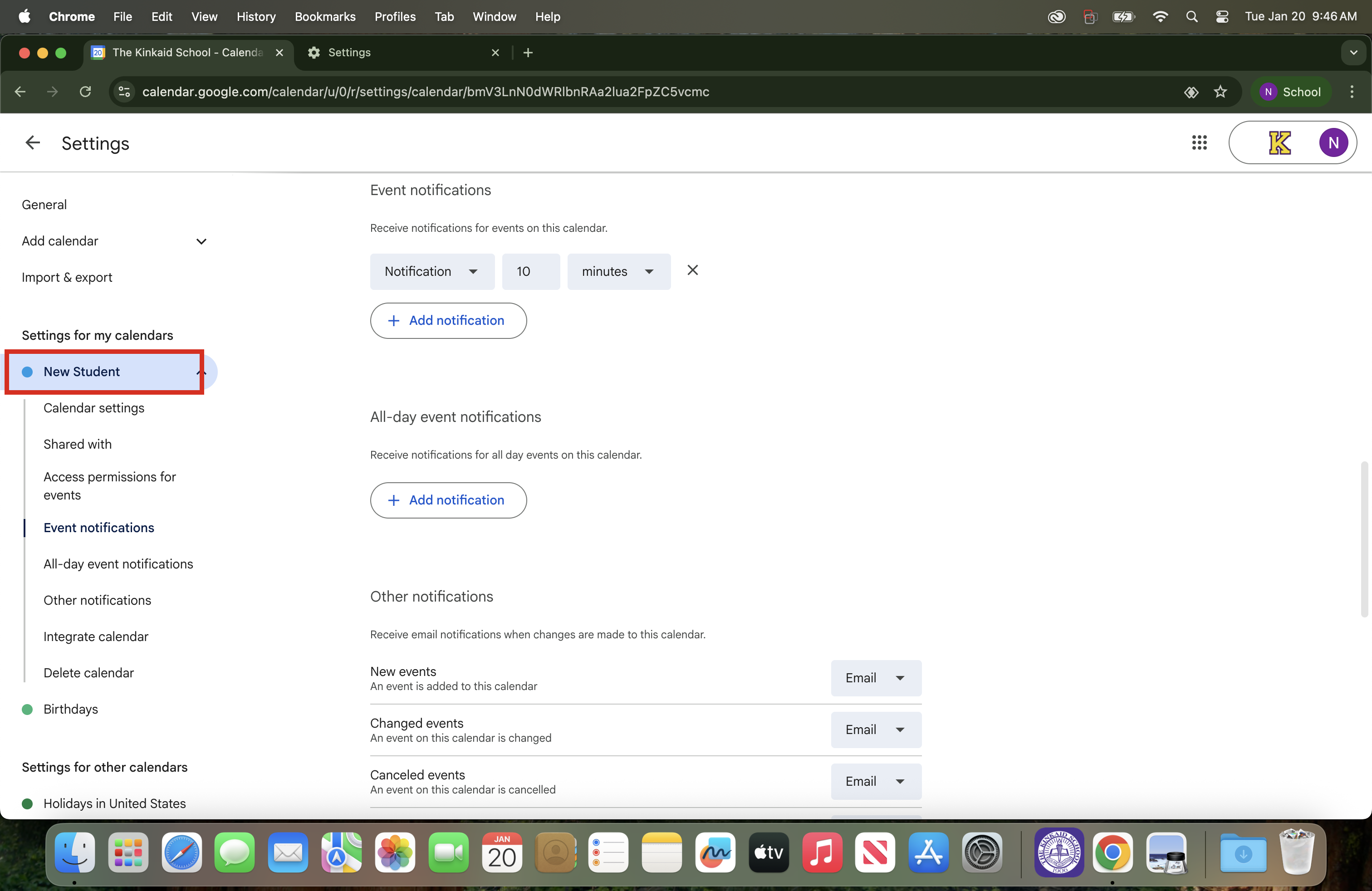The height and width of the screenshot is (891, 1372).
Task: Click the browser reload icon
Action: (x=85, y=92)
